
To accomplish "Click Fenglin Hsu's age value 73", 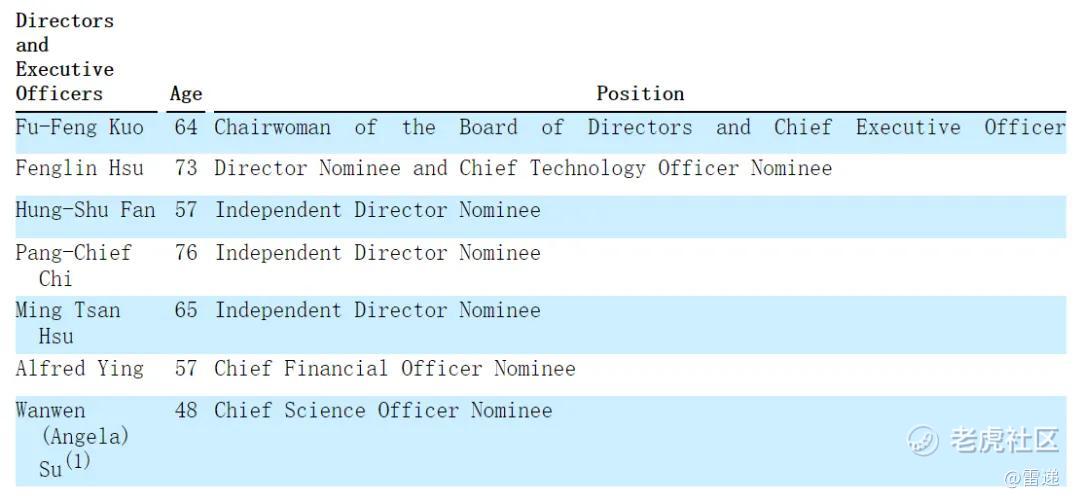I will [186, 168].
